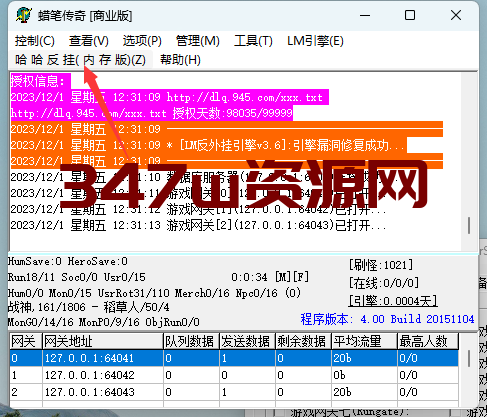Click the 网关 column header
487x417 pixels.
coord(26,341)
